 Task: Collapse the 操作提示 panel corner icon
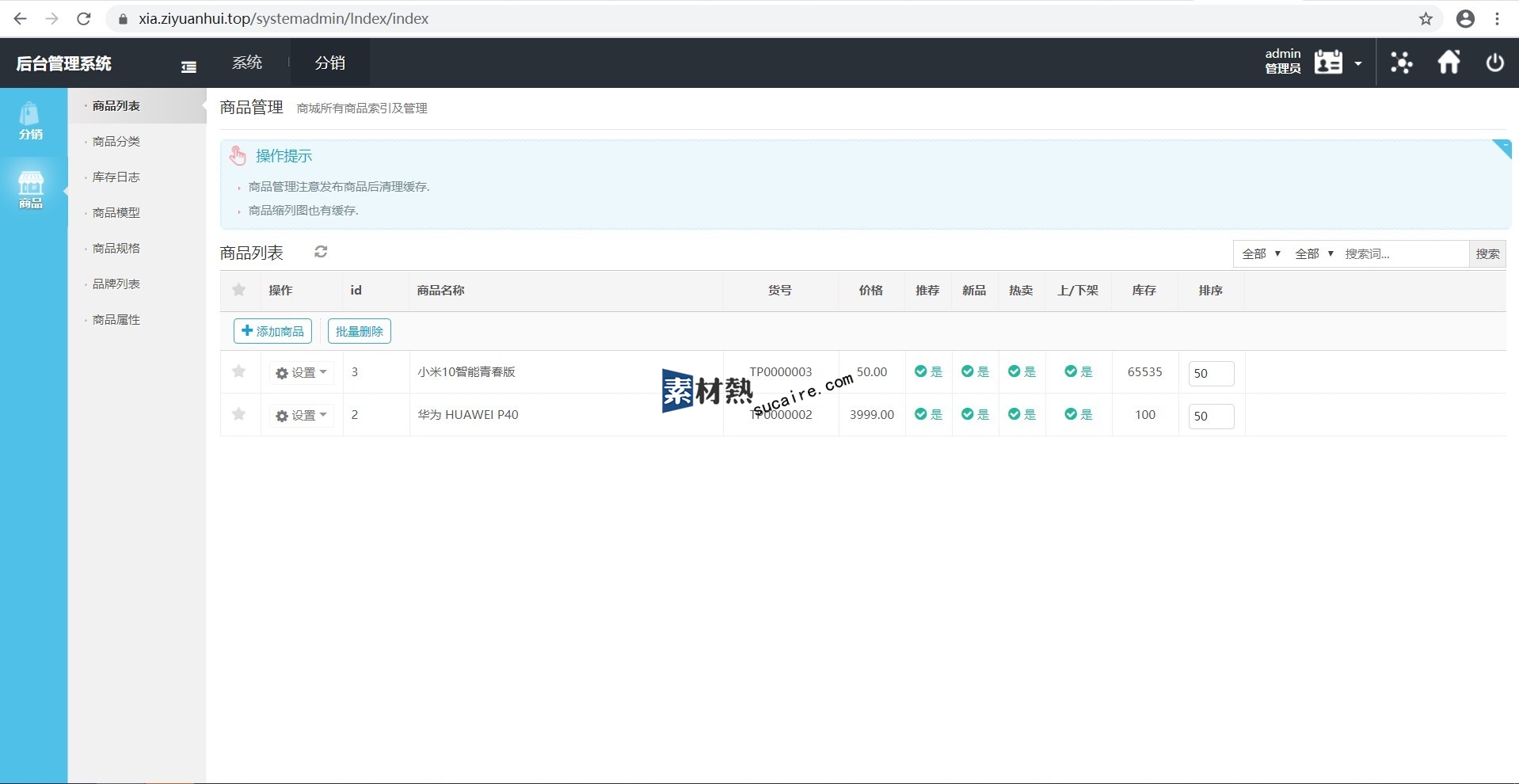1501,148
